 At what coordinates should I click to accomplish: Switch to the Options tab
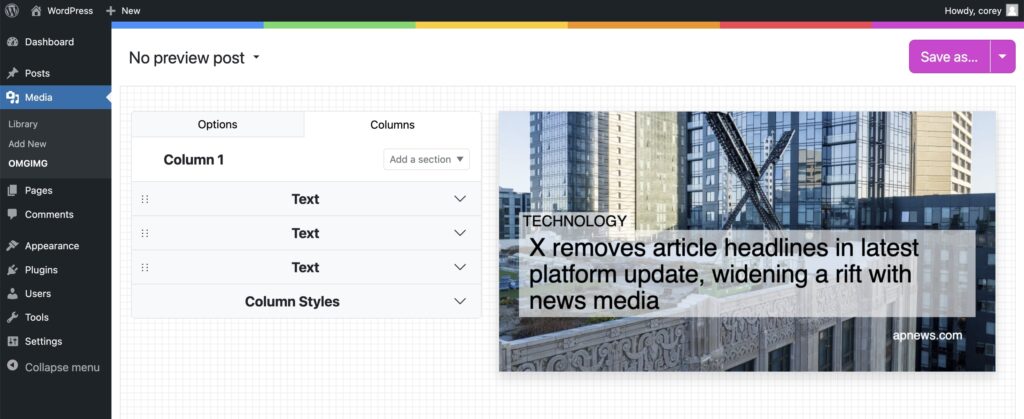pyautogui.click(x=217, y=124)
